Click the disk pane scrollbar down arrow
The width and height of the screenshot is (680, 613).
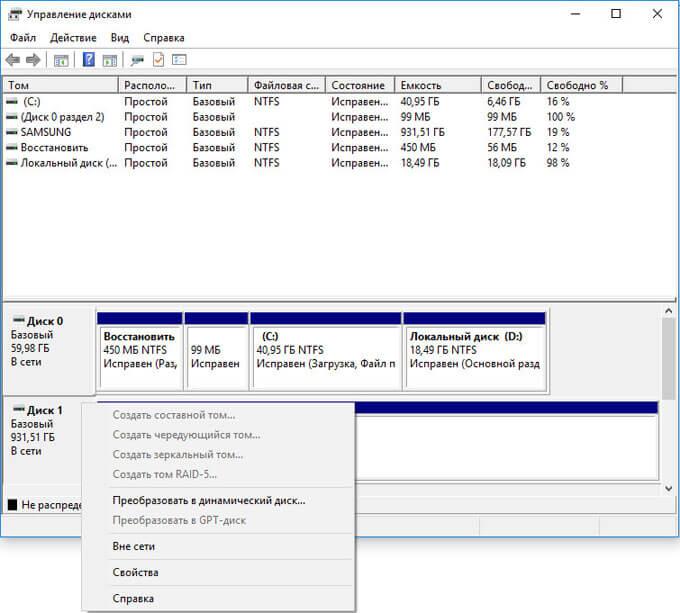[x=669, y=489]
